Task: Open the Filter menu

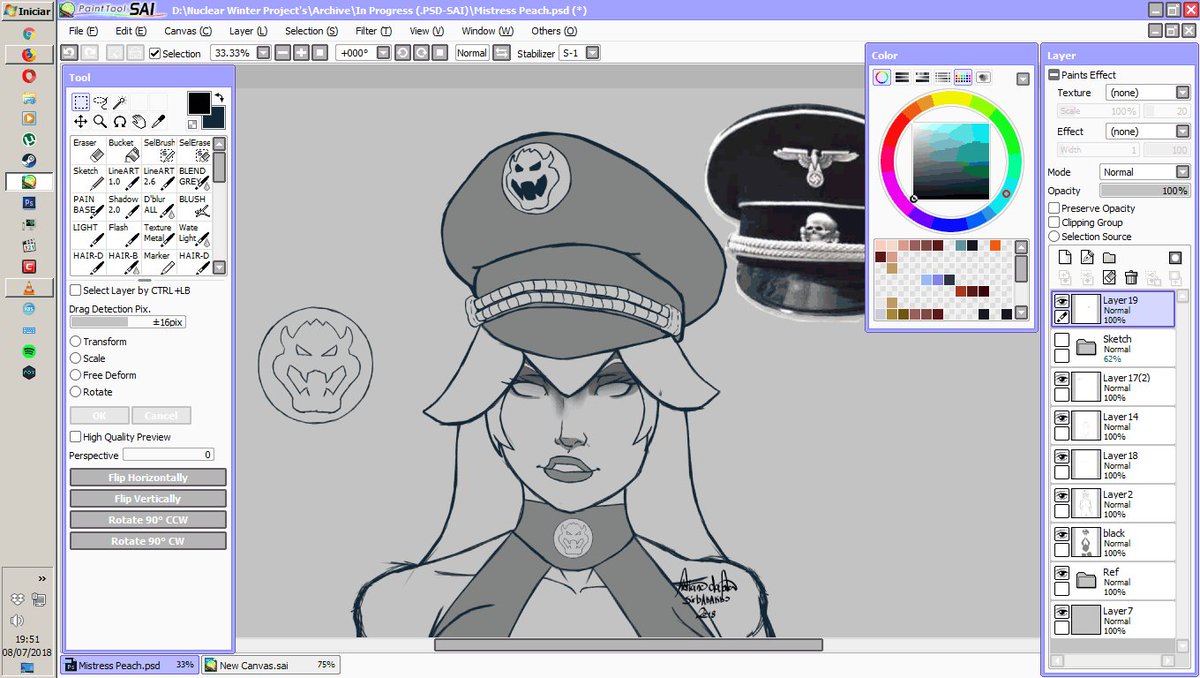Action: pyautogui.click(x=371, y=30)
